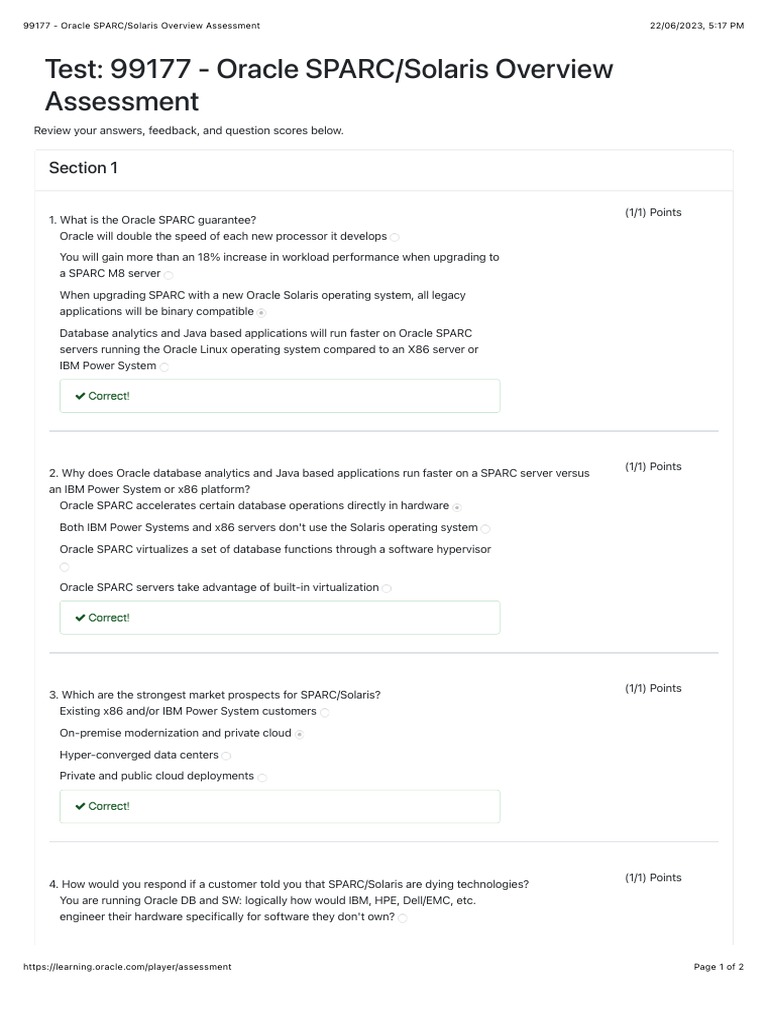The height and width of the screenshot is (1024, 768).
Task: Pick the "software hypervisor" answer radio button
Action: (x=65, y=567)
